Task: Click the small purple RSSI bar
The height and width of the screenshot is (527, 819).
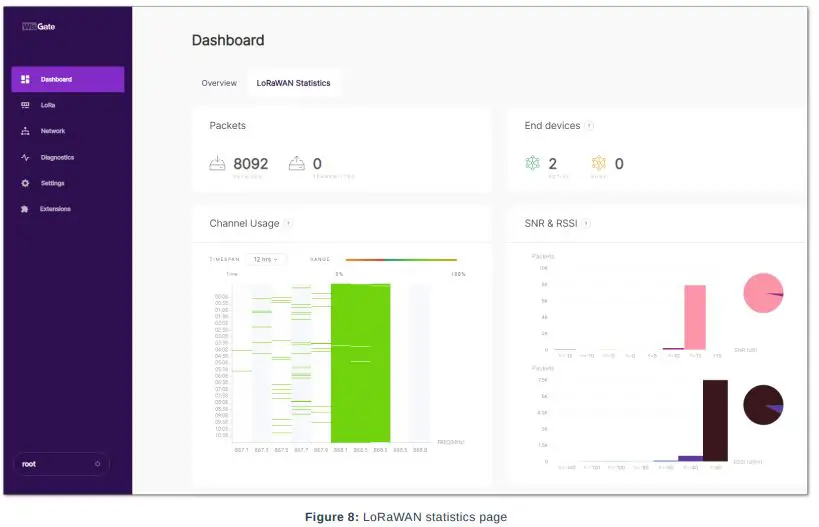Action: point(691,459)
